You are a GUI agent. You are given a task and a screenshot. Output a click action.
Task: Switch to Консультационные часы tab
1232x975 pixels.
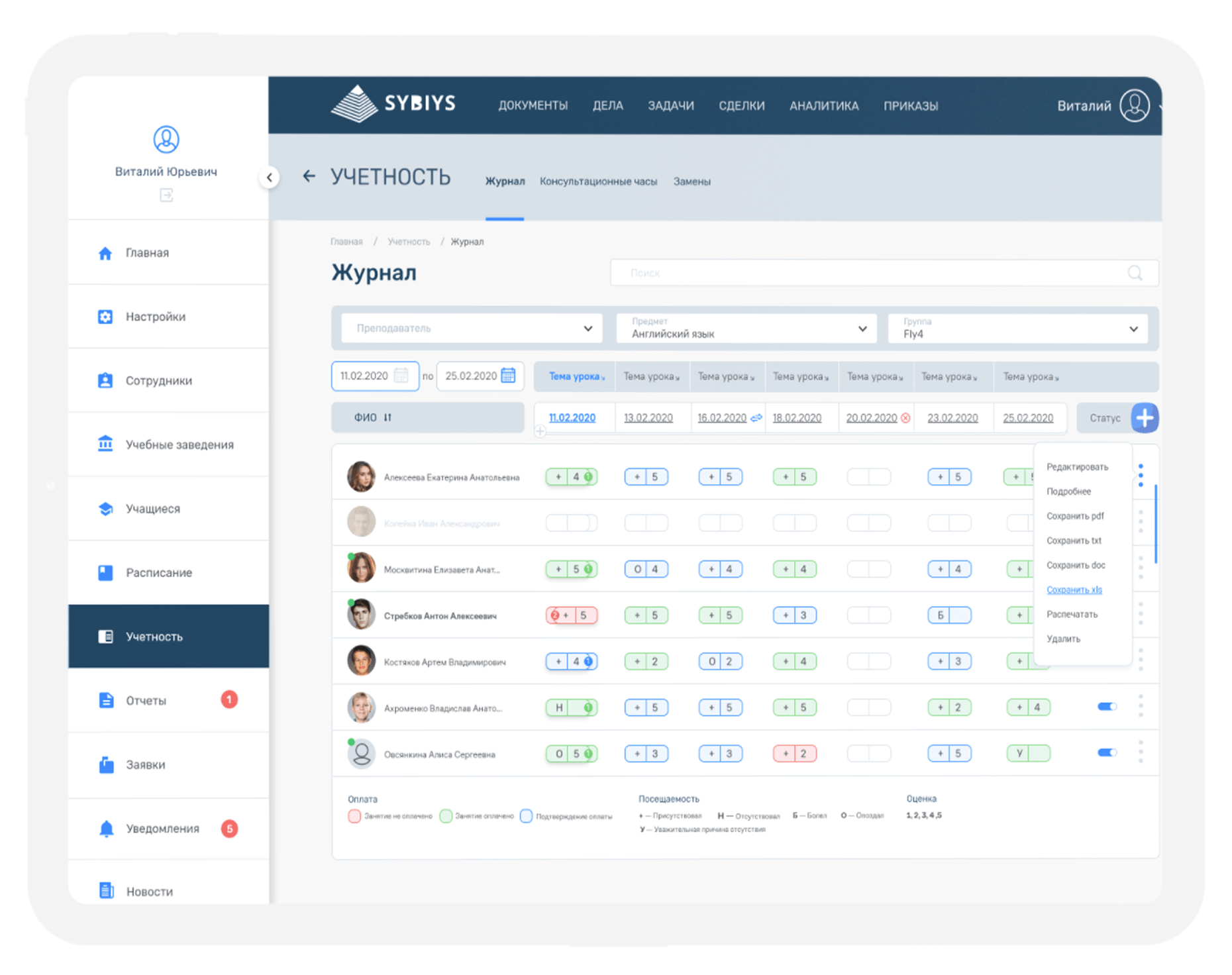[x=598, y=181]
